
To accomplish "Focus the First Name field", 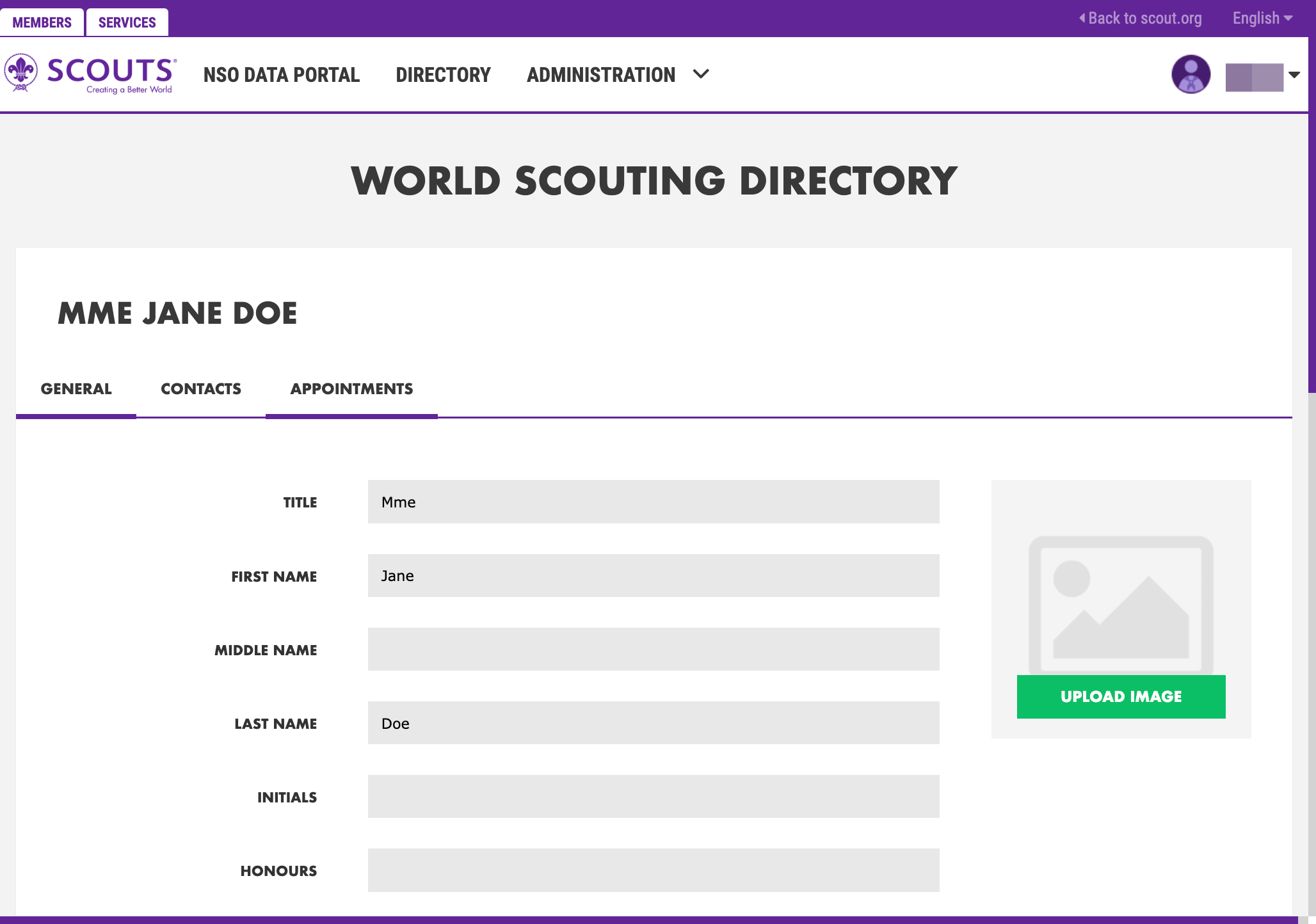I will tap(654, 575).
